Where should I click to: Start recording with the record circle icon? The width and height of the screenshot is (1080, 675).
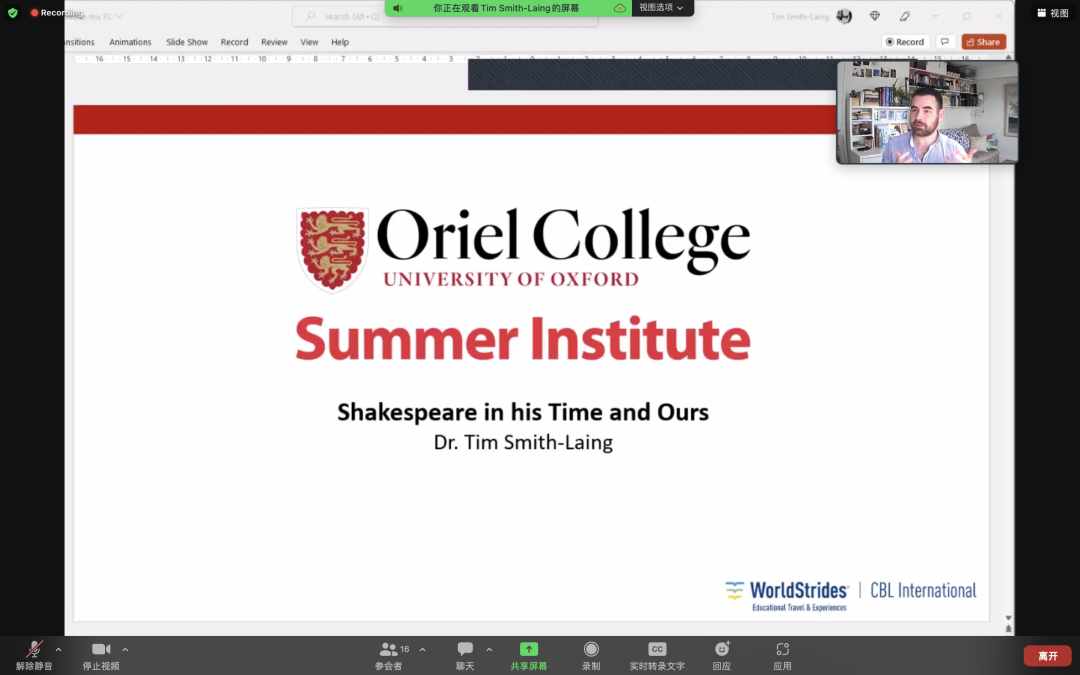[591, 649]
